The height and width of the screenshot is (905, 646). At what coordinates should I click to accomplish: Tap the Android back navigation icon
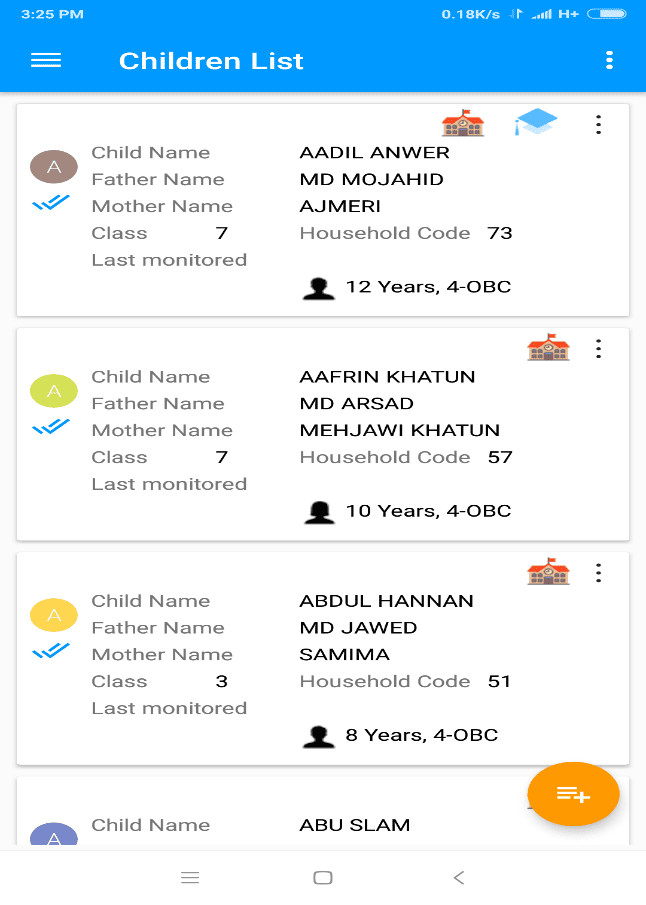(x=458, y=877)
